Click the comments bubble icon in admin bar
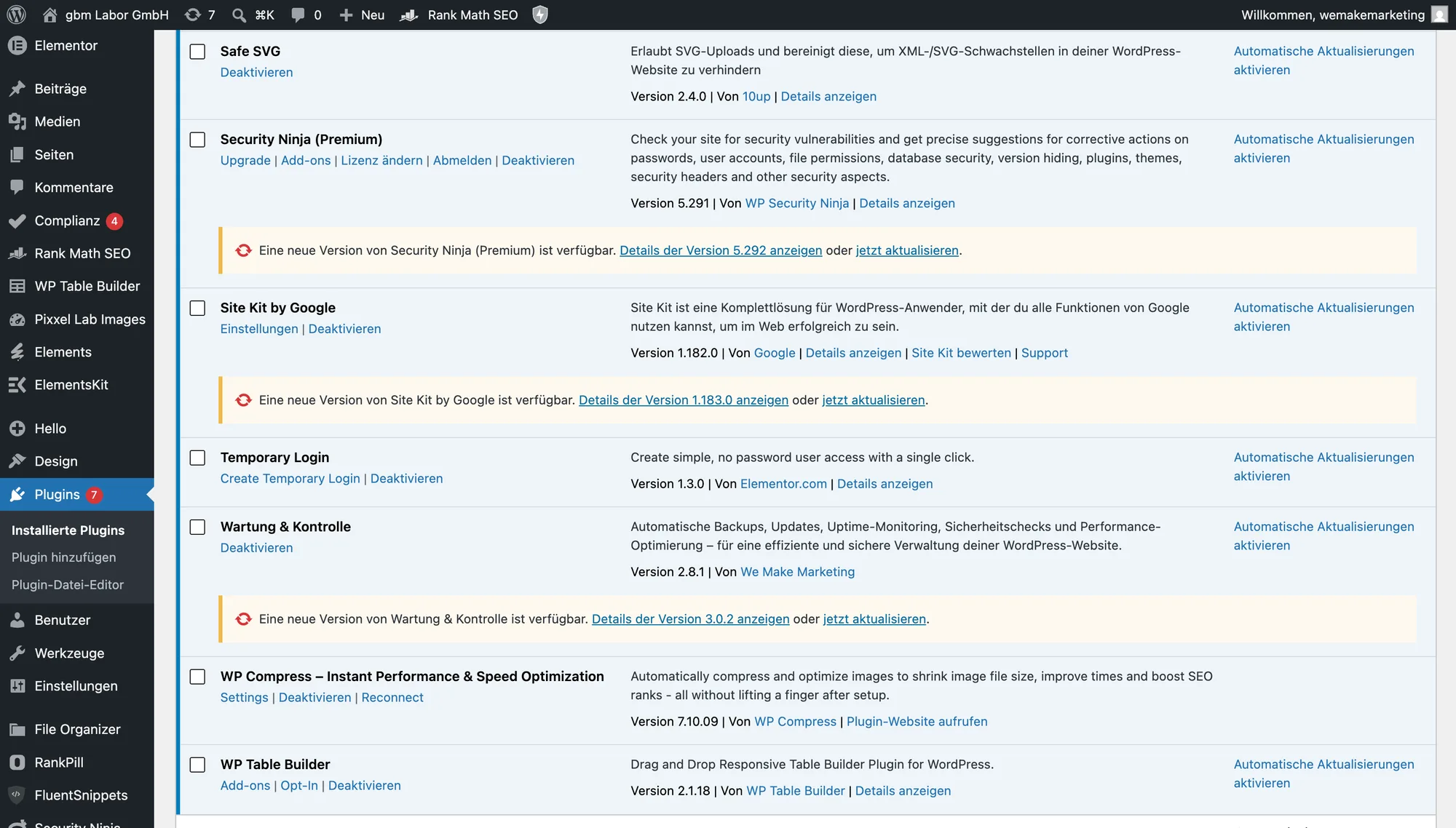This screenshot has height=828, width=1456. pos(298,15)
